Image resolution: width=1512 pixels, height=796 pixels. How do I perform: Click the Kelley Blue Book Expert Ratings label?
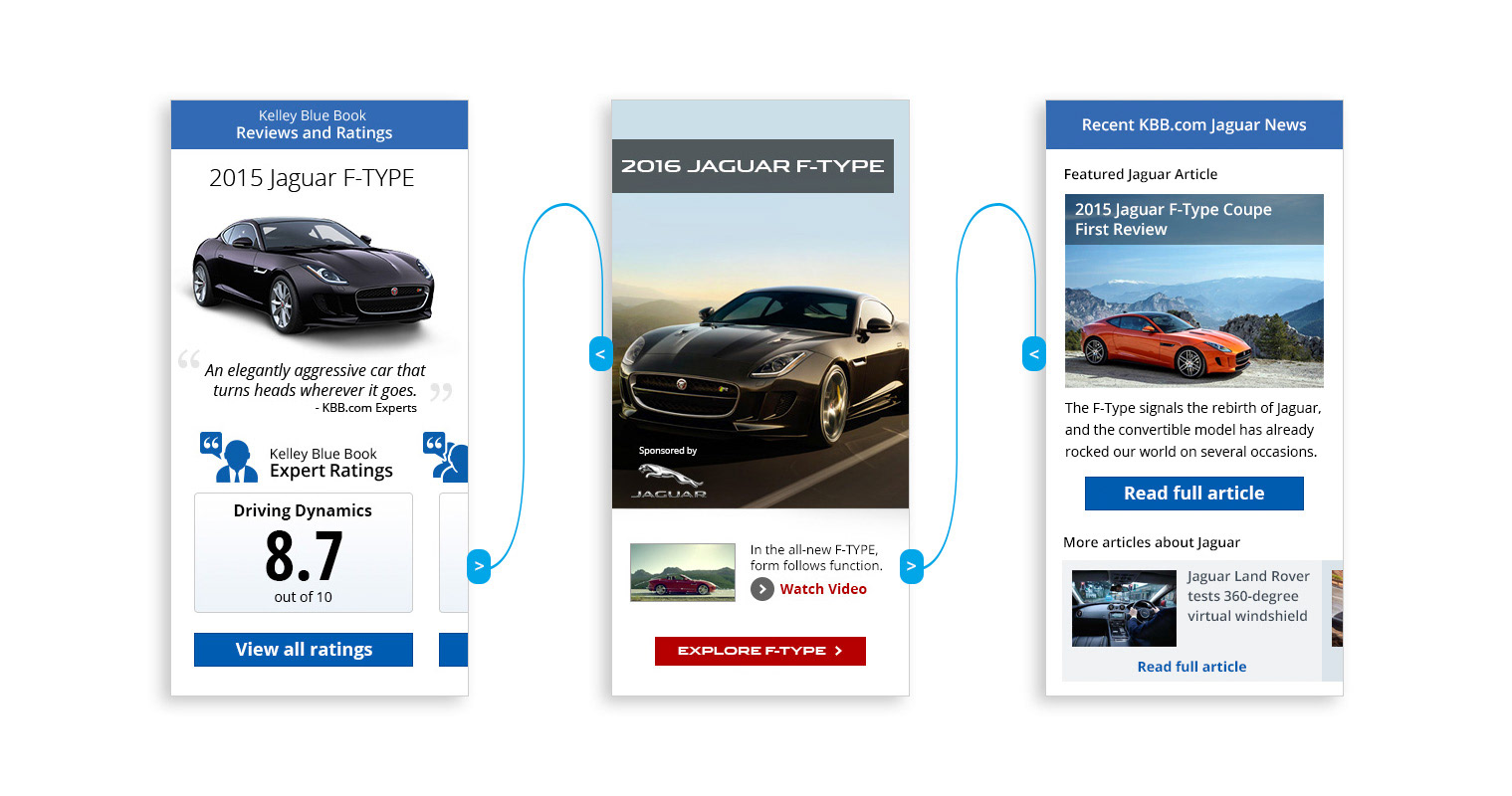[331, 463]
